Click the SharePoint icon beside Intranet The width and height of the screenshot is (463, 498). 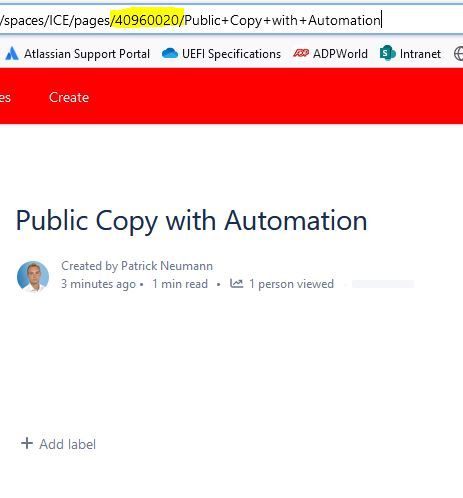click(x=388, y=53)
